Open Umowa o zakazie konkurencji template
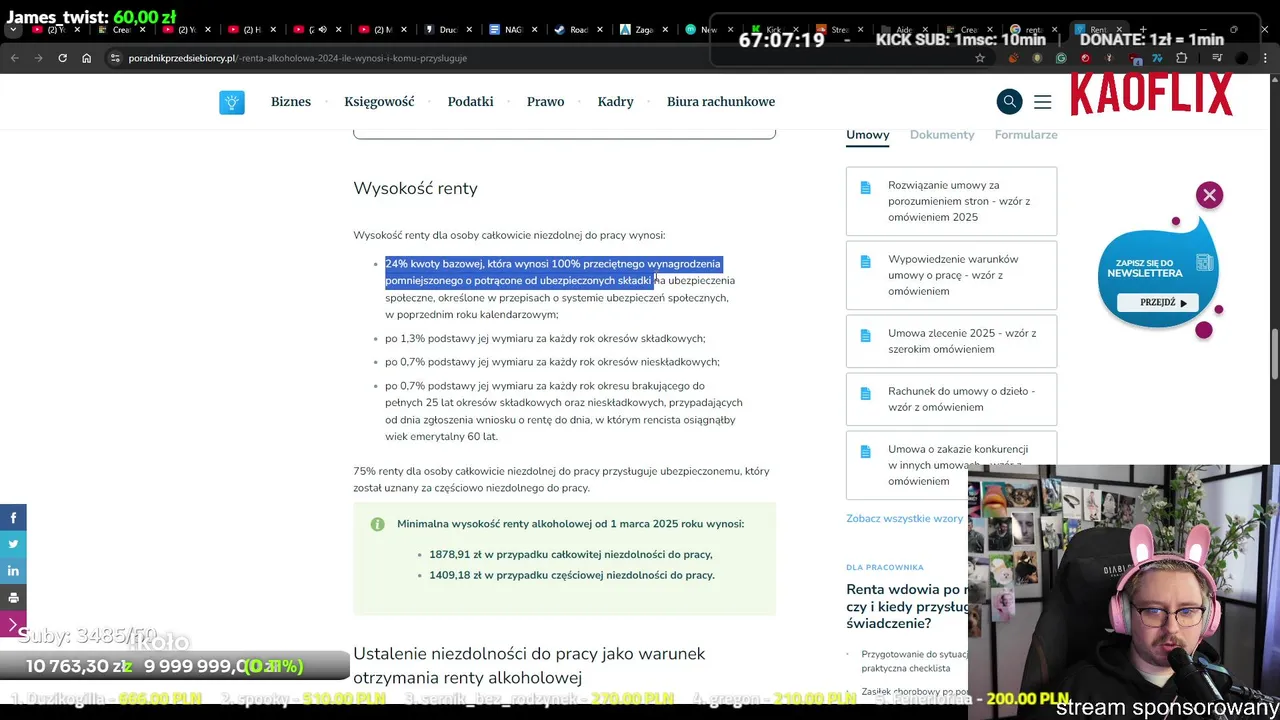This screenshot has height=720, width=1280. pos(951,465)
